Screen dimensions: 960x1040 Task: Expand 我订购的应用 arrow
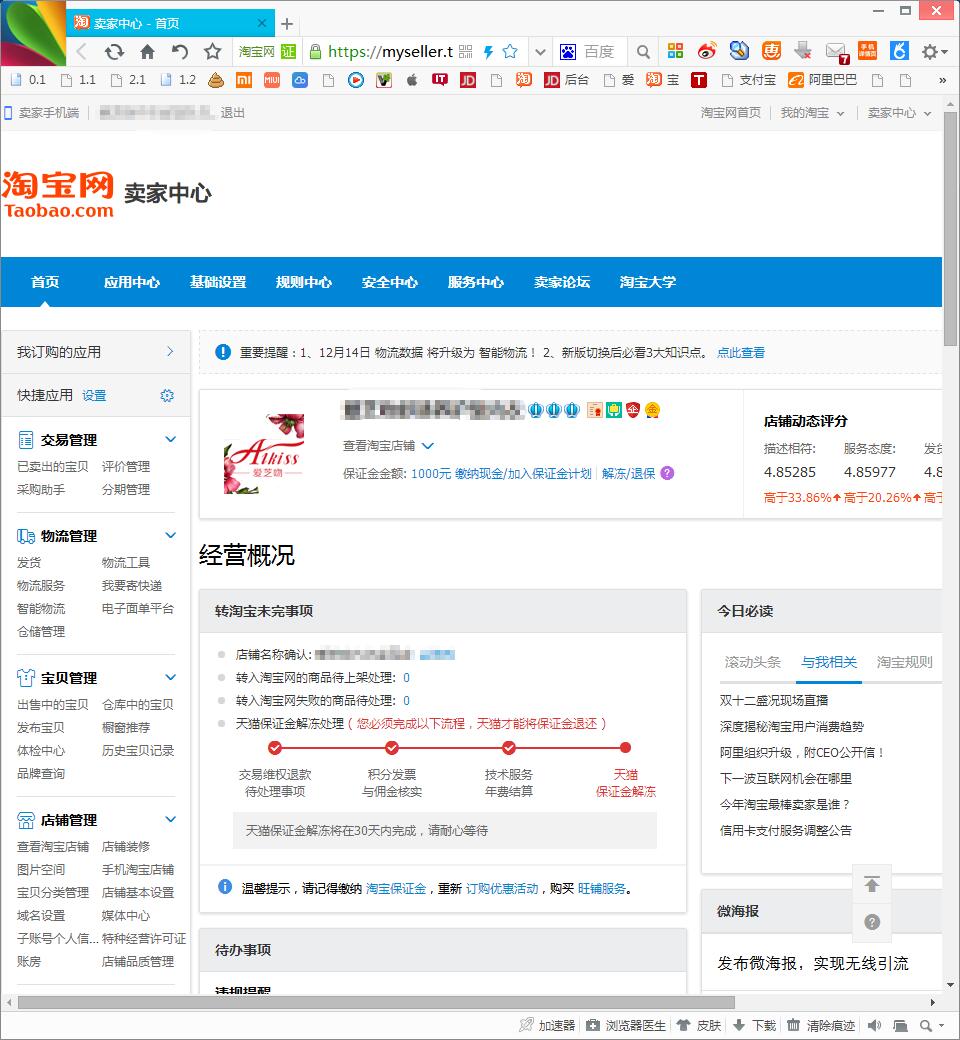(171, 352)
